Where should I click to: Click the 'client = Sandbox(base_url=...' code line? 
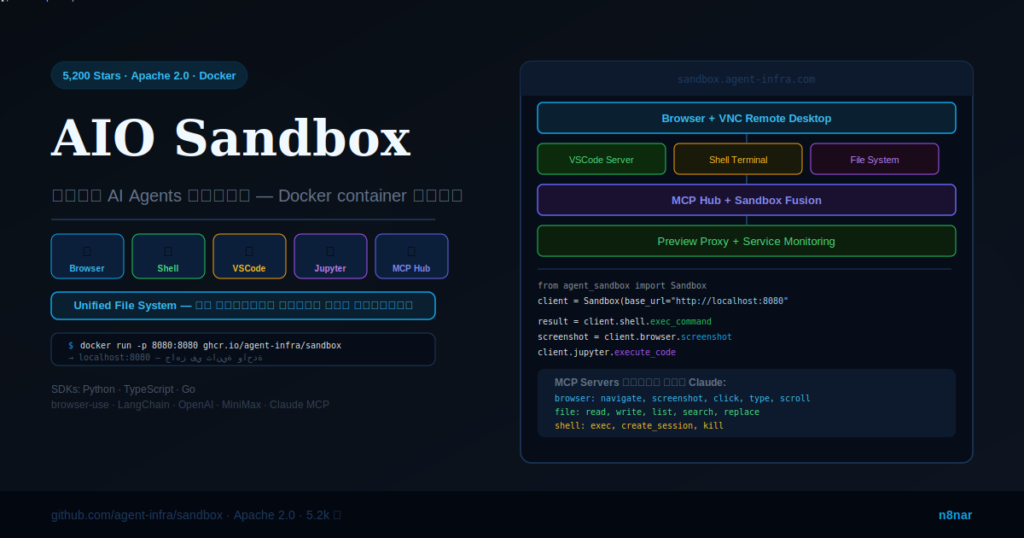[663, 301]
